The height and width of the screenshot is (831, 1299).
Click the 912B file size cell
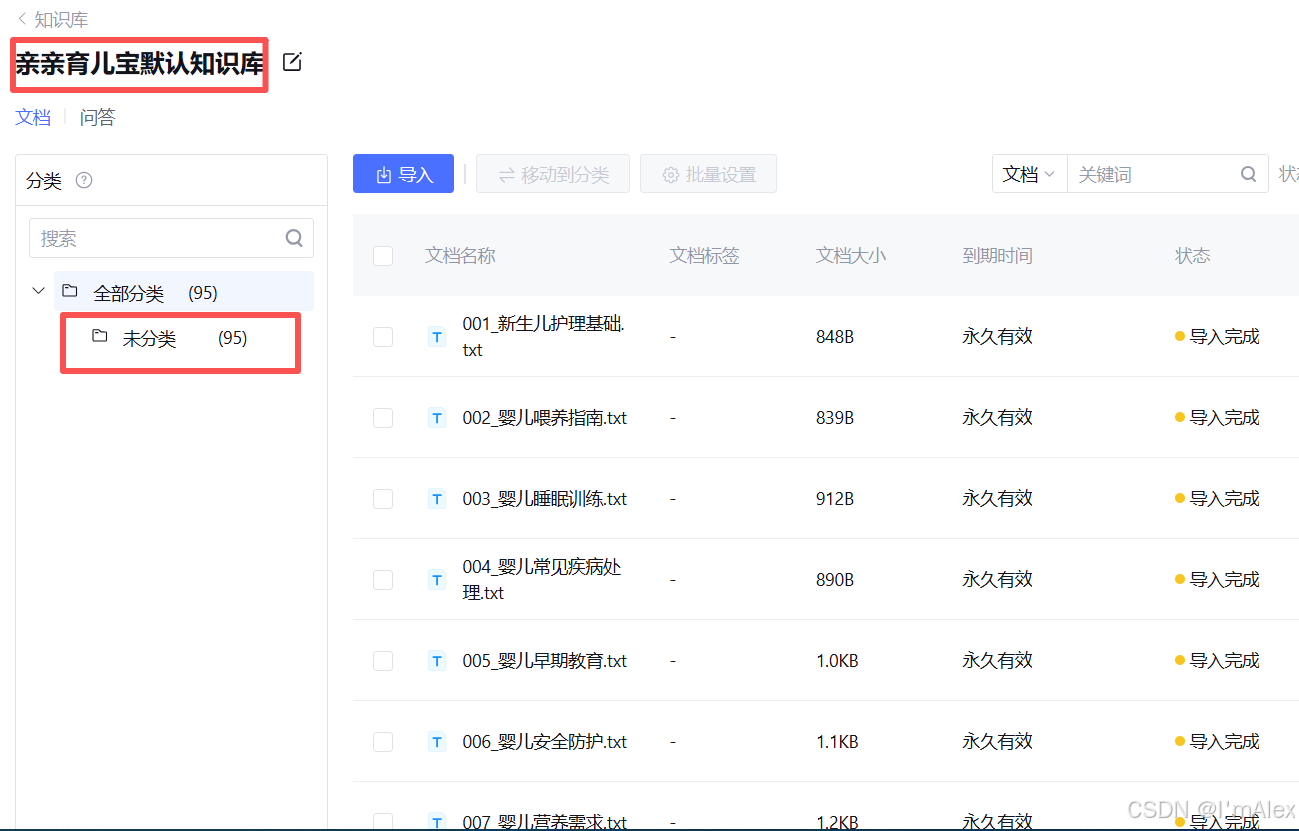pyautogui.click(x=835, y=499)
